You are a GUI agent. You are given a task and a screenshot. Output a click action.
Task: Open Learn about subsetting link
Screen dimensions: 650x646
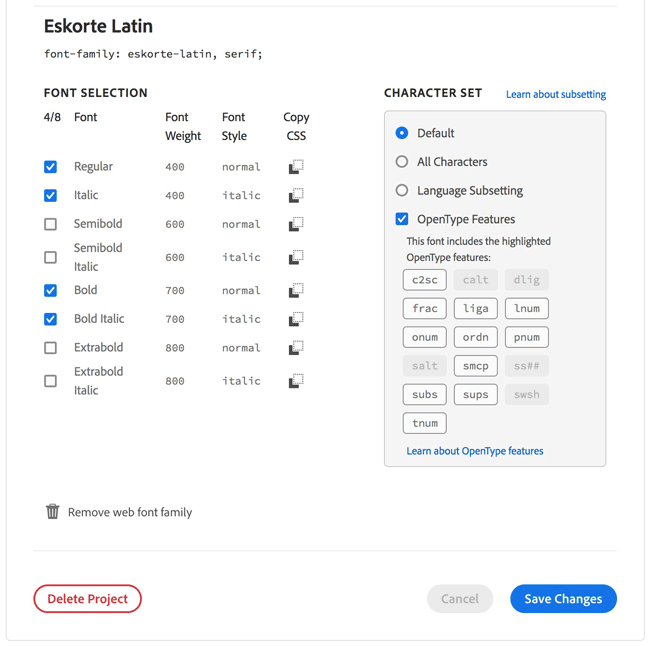[556, 95]
